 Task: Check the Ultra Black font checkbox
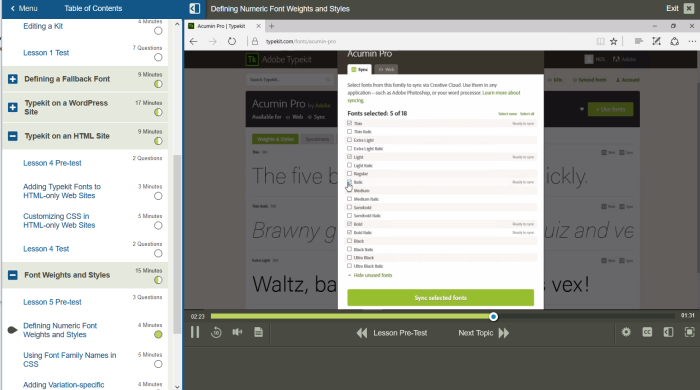(350, 257)
